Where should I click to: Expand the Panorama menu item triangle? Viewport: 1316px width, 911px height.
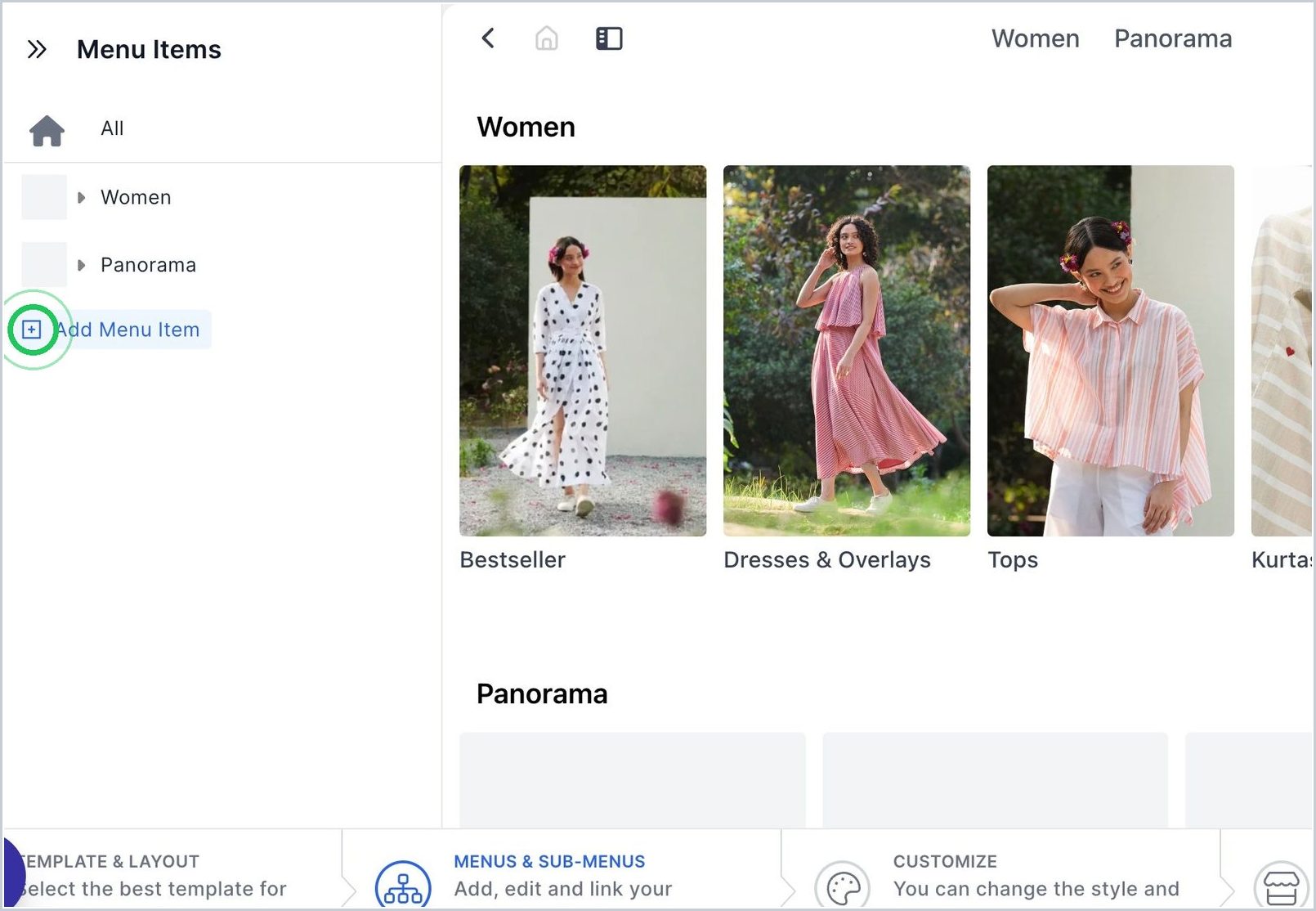[x=81, y=266]
